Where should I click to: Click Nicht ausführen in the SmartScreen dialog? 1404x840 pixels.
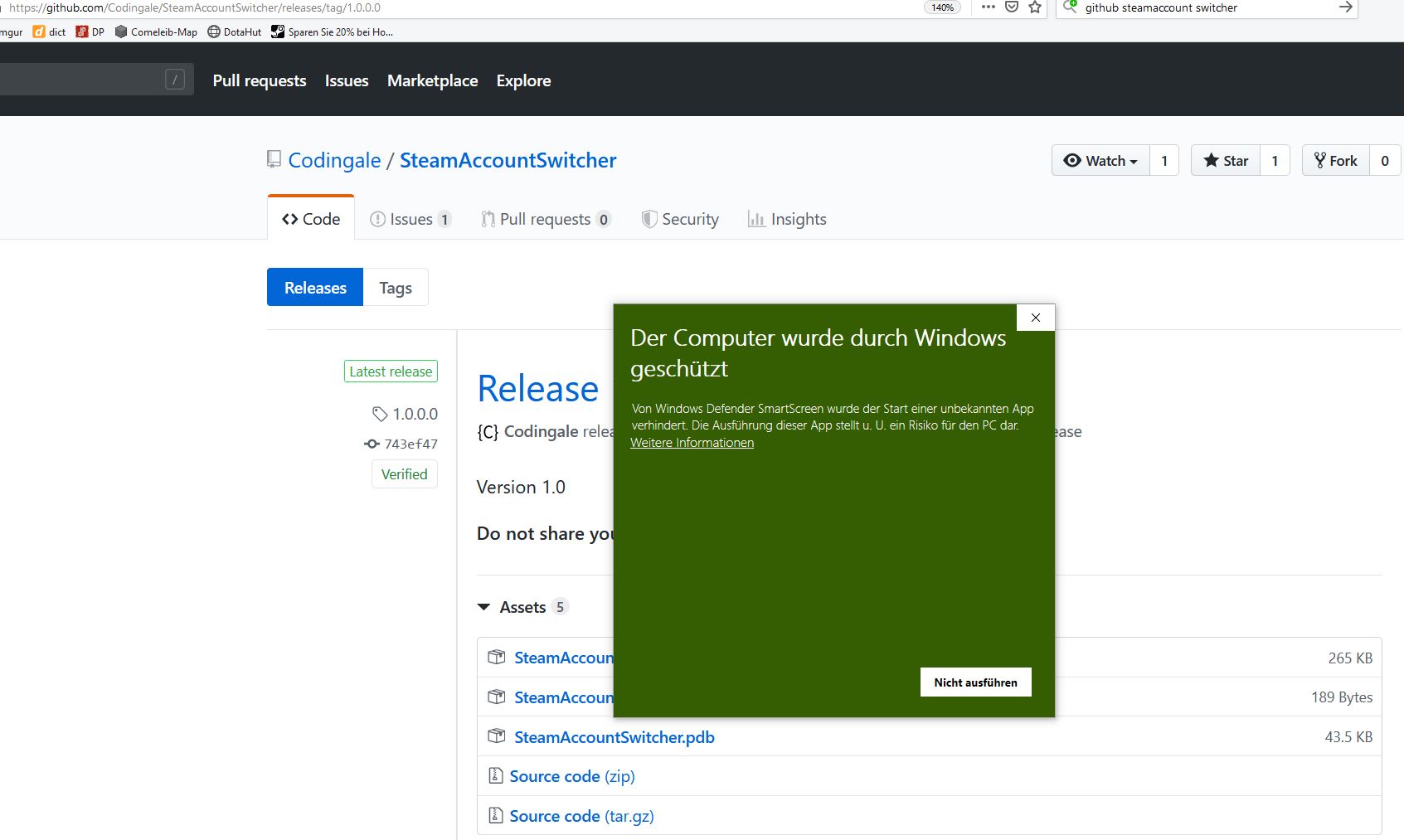pos(976,682)
